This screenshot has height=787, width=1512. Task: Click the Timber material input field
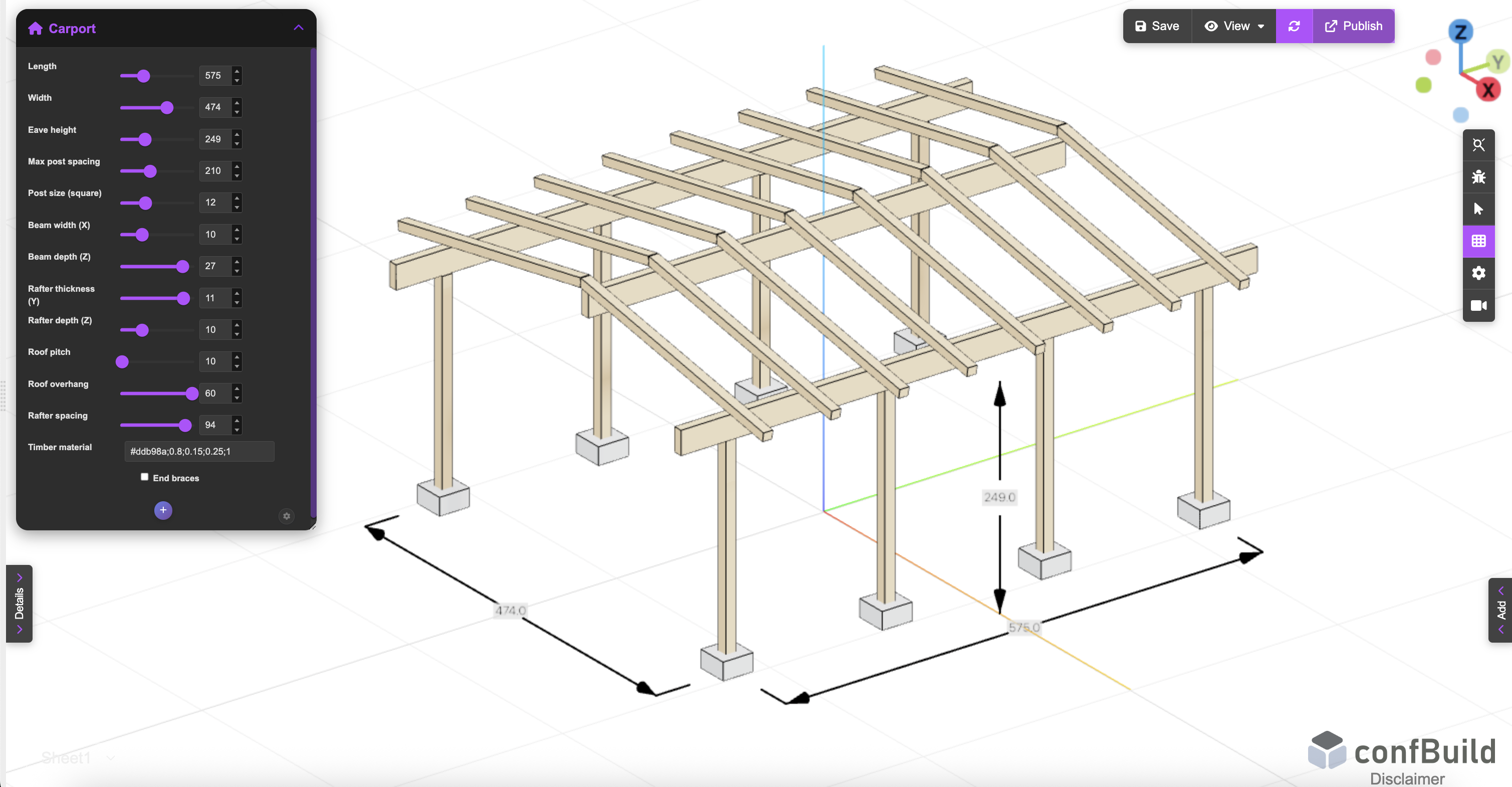coord(199,451)
